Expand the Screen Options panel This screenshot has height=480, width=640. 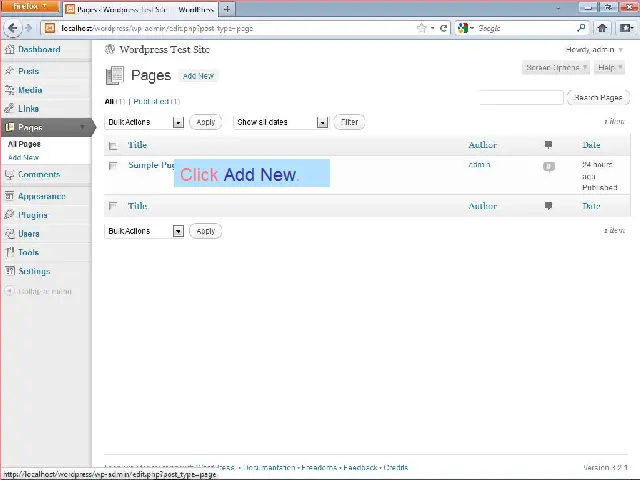click(556, 67)
